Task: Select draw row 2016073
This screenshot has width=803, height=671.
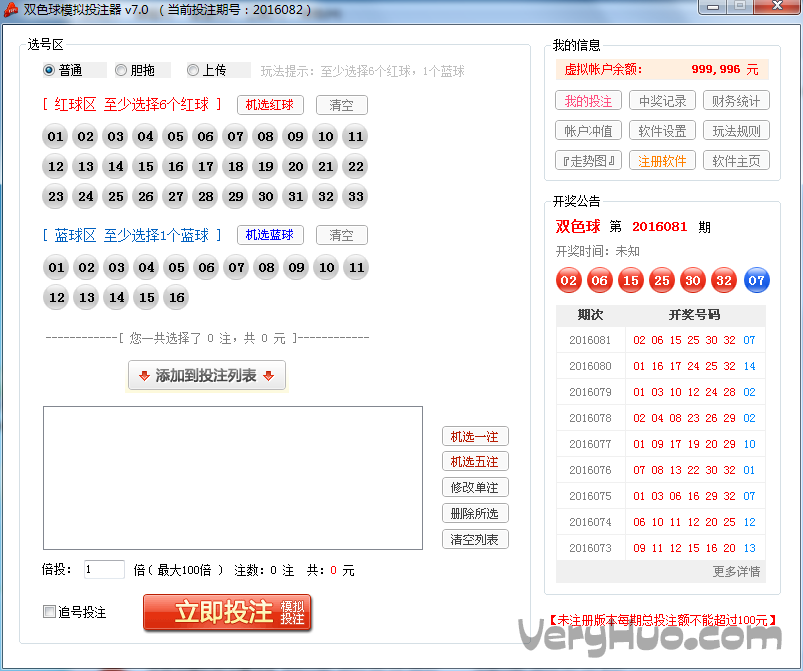Action: pyautogui.click(x=661, y=548)
